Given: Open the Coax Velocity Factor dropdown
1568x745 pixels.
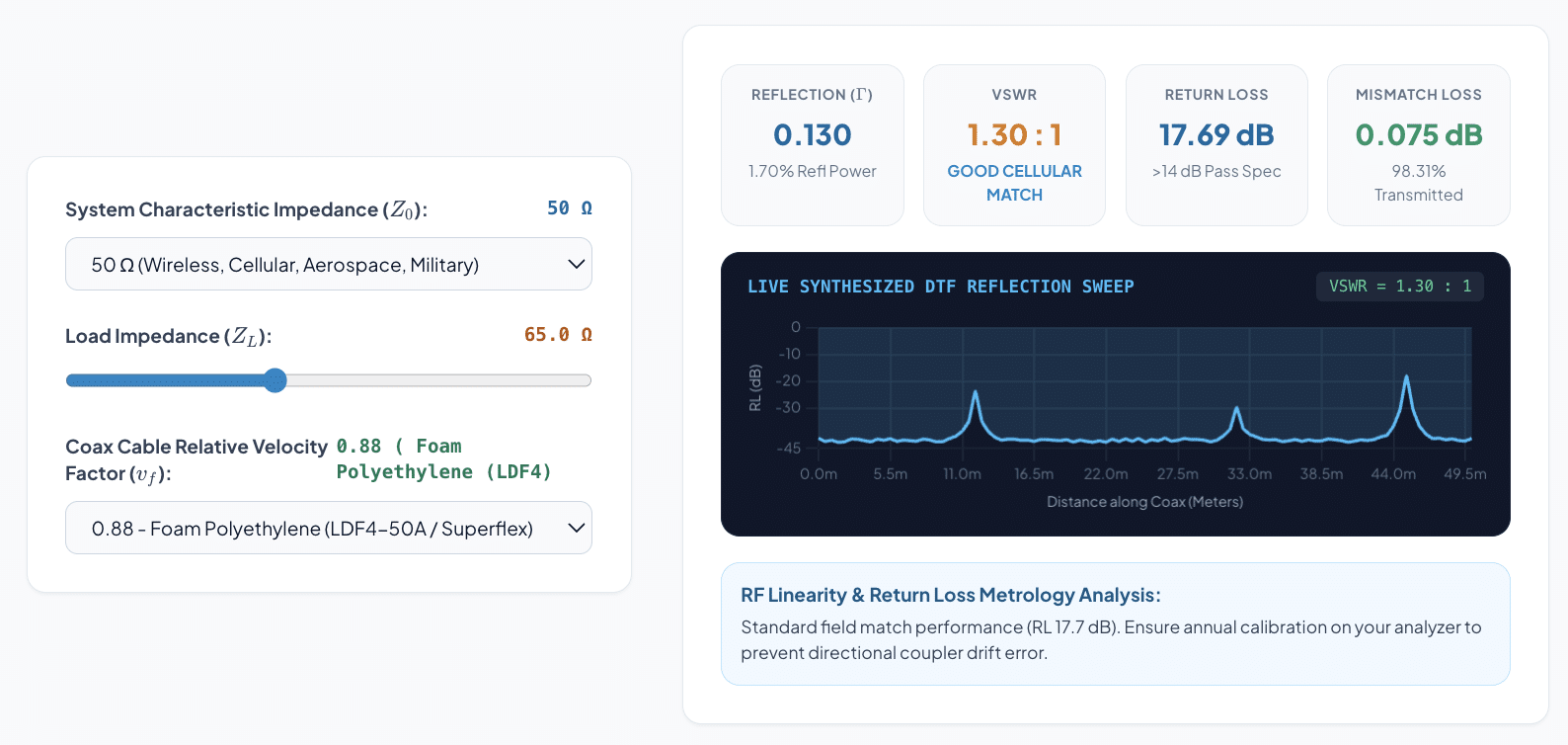Looking at the screenshot, I should pos(328,528).
